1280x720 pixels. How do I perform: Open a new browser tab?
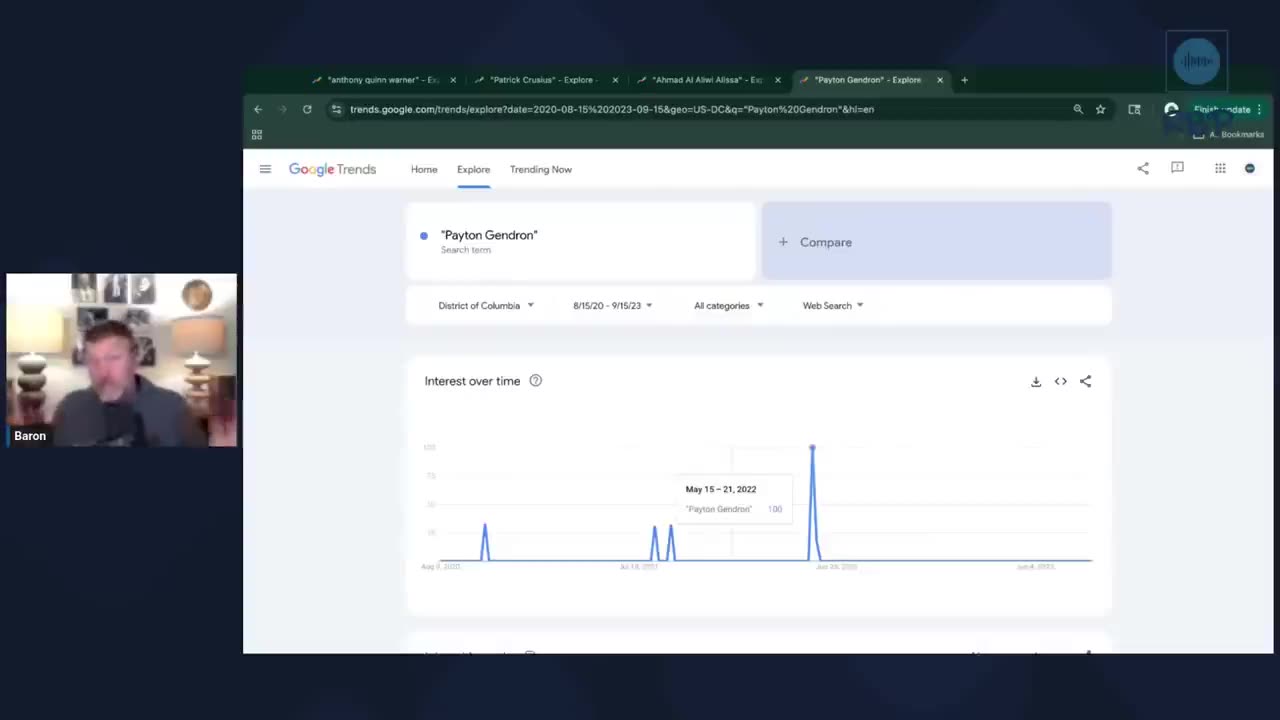pos(964,80)
